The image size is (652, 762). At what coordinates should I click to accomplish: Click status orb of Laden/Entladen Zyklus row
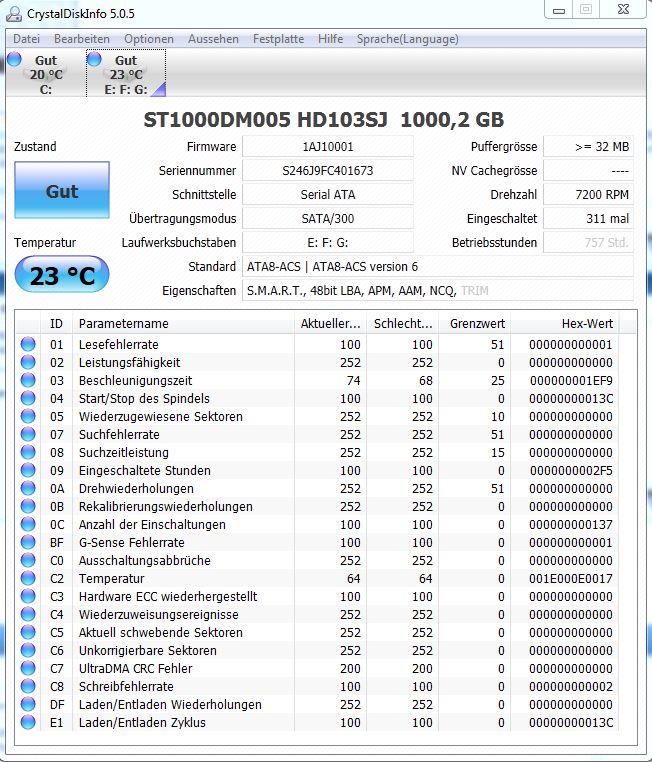(x=28, y=722)
